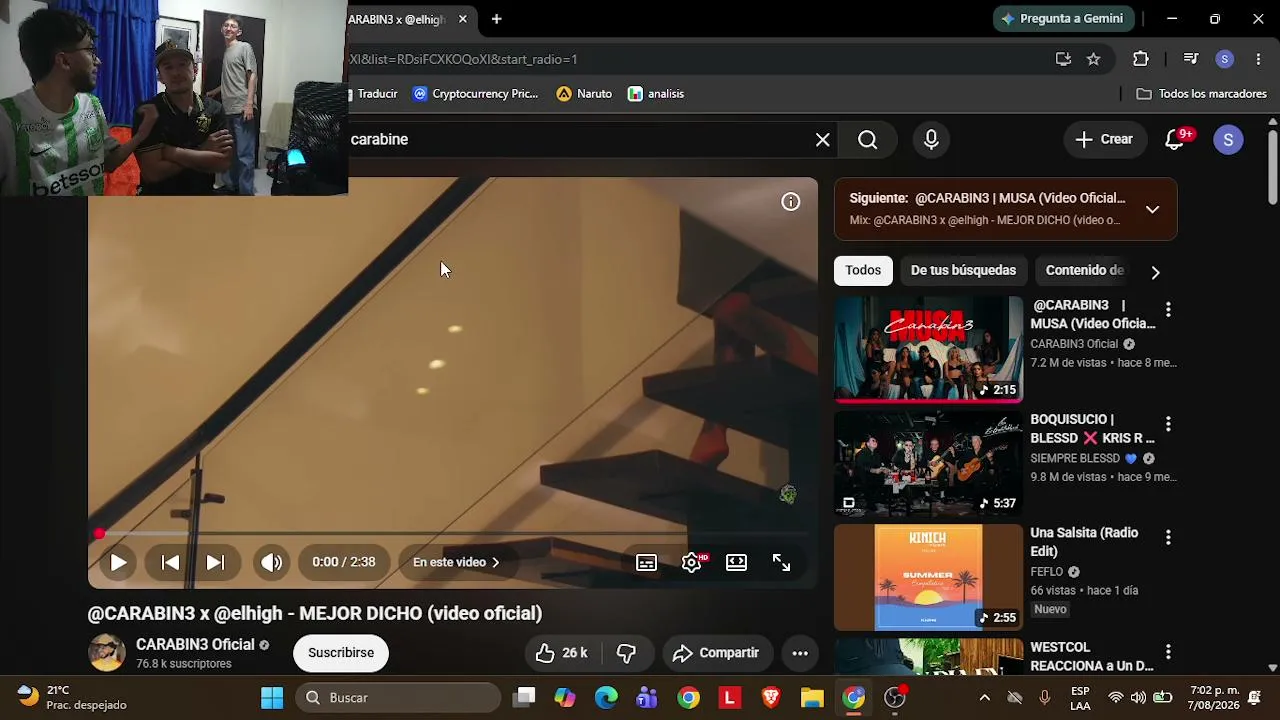The width and height of the screenshot is (1280, 720).
Task: Select the 'Contenido de' filter chip
Action: click(x=1084, y=270)
